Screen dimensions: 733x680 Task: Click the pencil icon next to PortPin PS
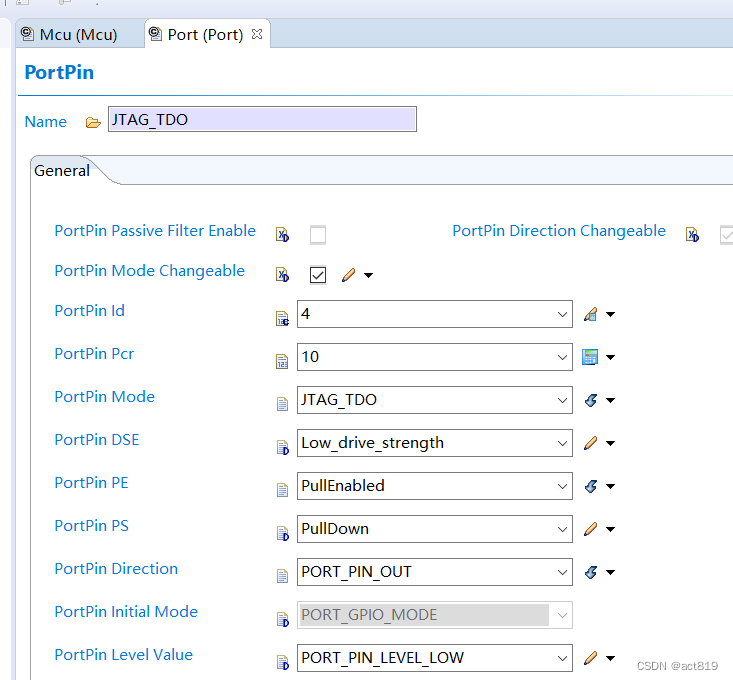coord(590,529)
